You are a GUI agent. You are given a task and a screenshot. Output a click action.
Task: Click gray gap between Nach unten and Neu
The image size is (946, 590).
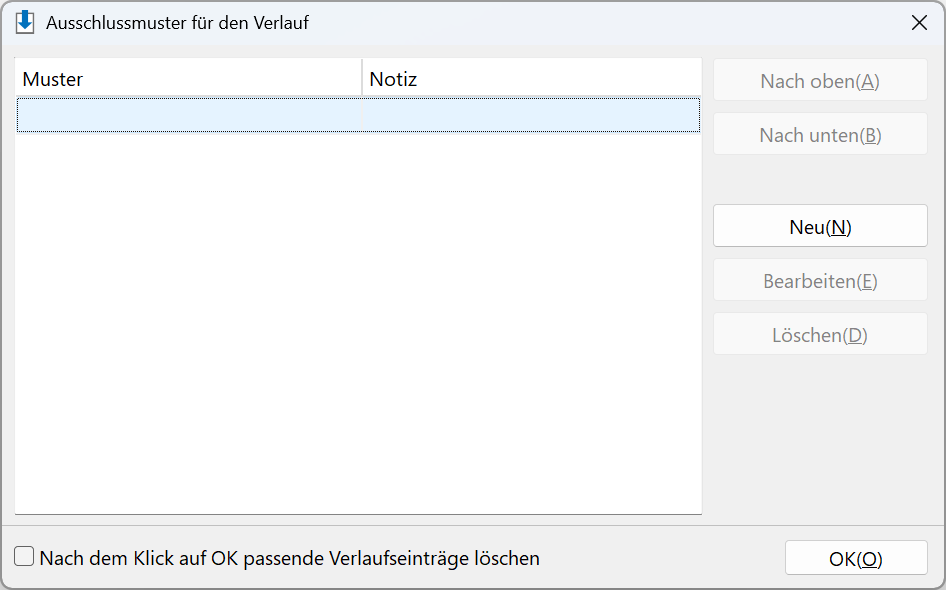point(820,180)
